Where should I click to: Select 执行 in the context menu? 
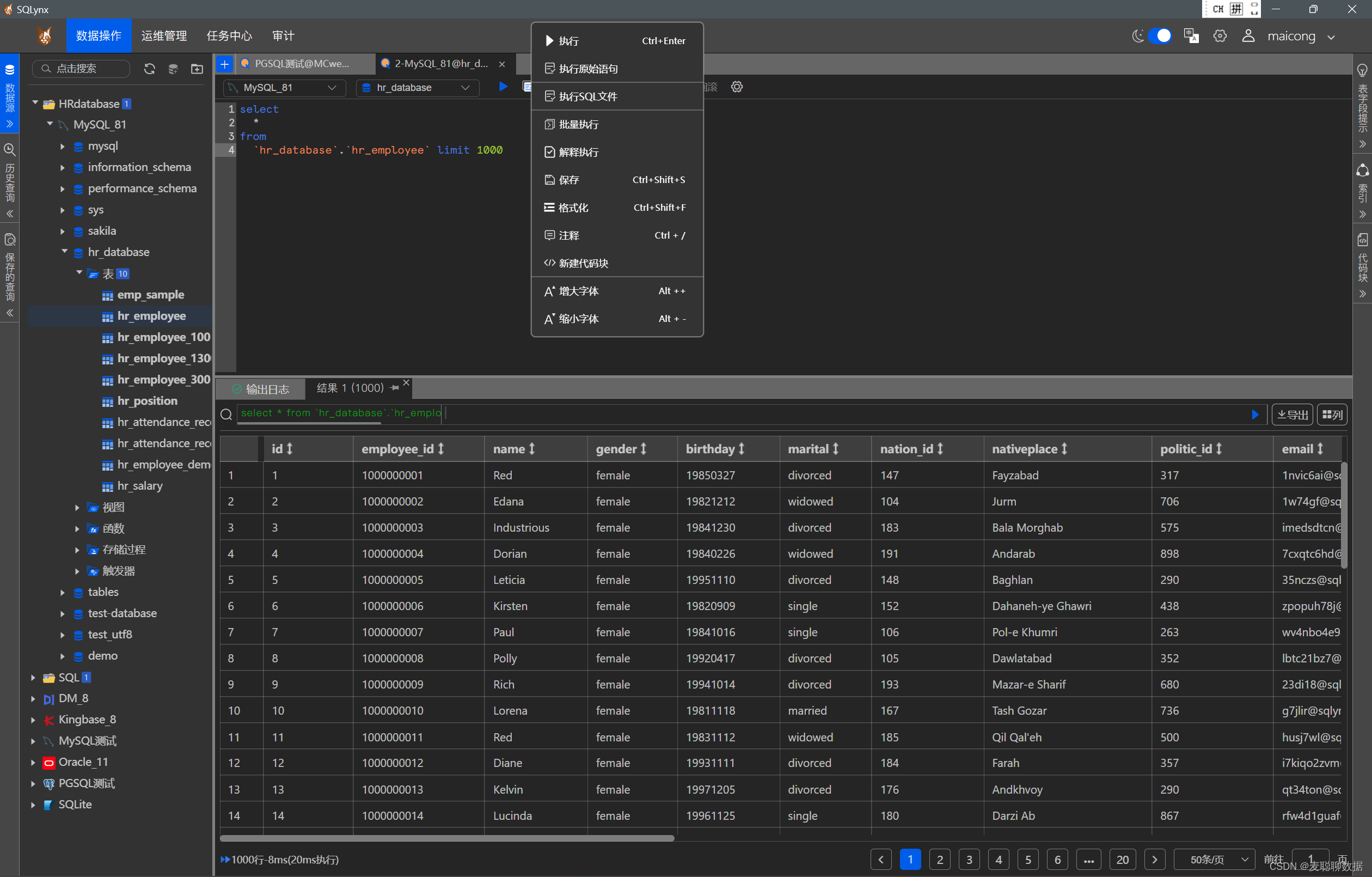click(616, 40)
